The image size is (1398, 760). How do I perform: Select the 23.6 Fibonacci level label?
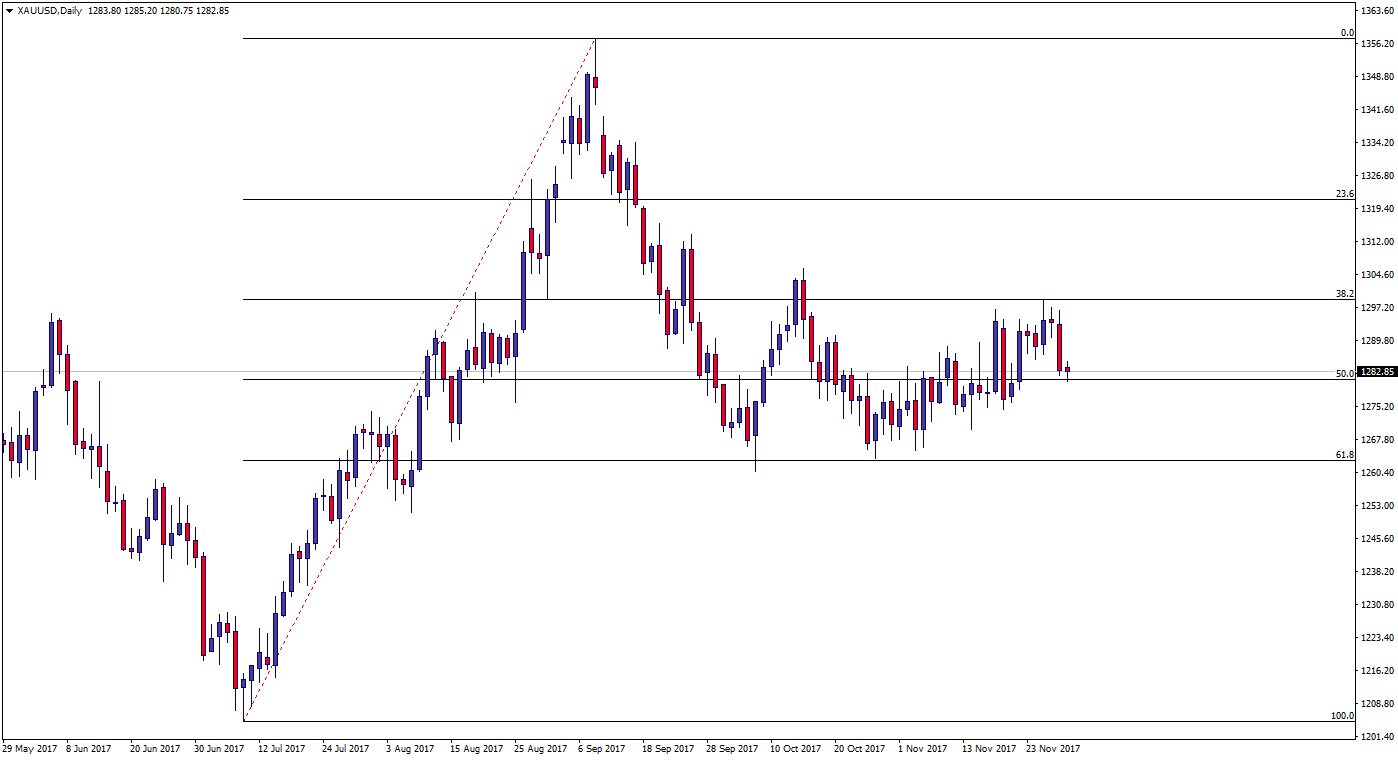pos(1345,193)
